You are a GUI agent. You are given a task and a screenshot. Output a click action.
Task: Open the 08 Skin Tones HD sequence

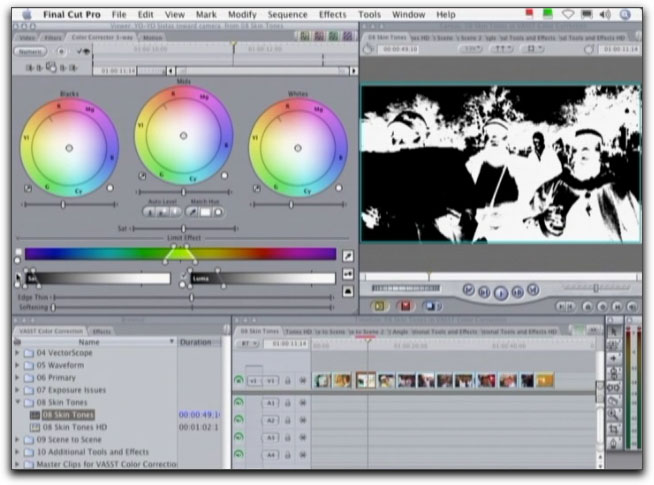(x=68, y=426)
